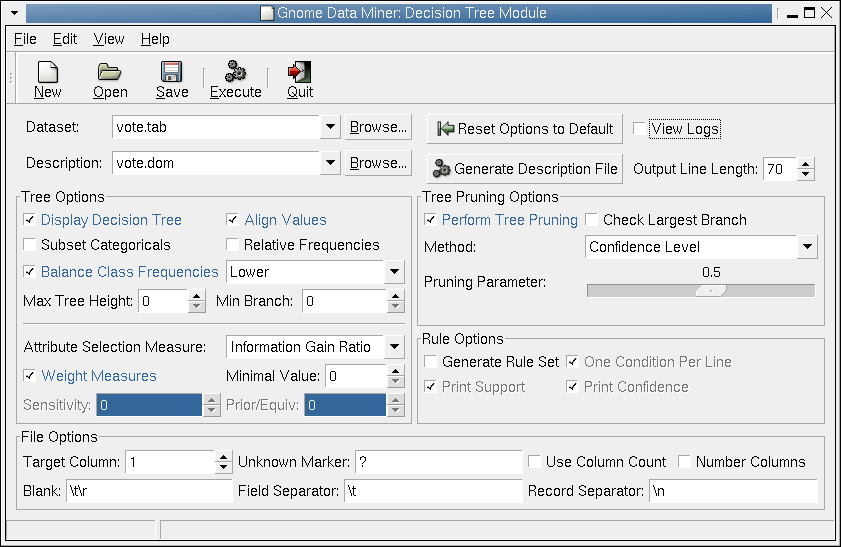Open a file with the Open folder icon
The image size is (841, 547).
click(109, 72)
